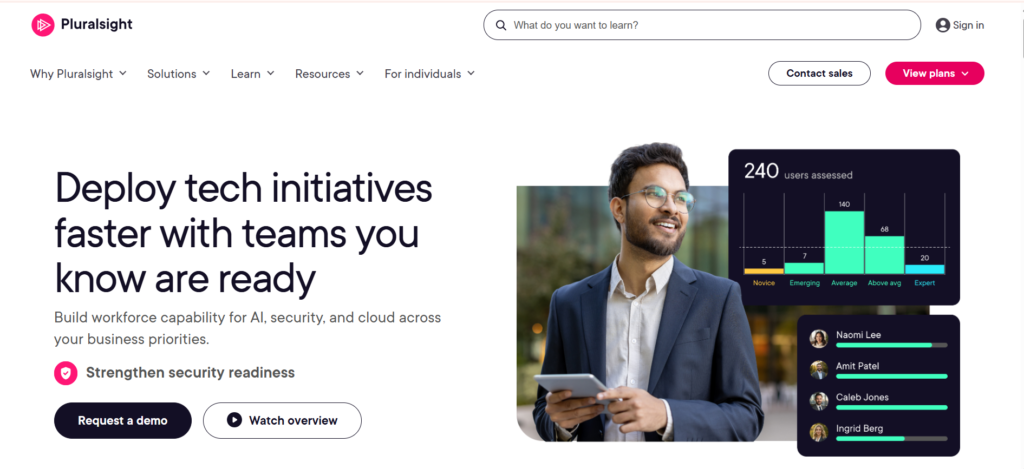Open the View plans dropdown
Screen dimensions: 1024x469
(934, 73)
